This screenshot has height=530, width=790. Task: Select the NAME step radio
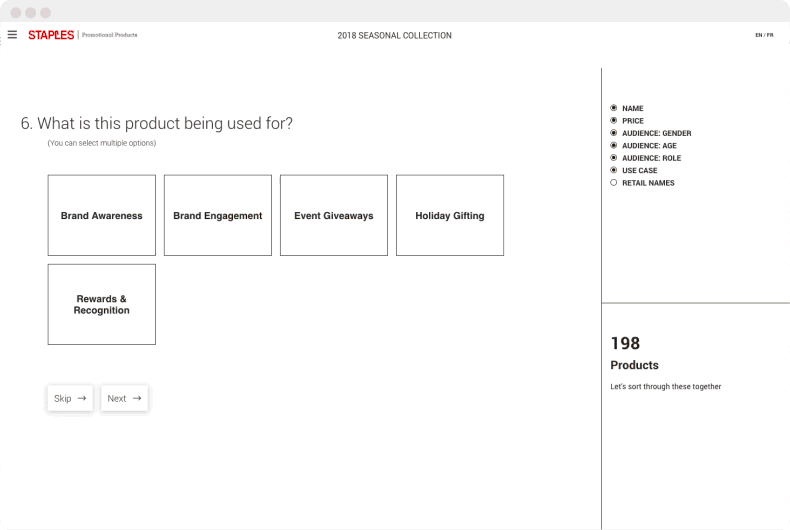click(614, 108)
